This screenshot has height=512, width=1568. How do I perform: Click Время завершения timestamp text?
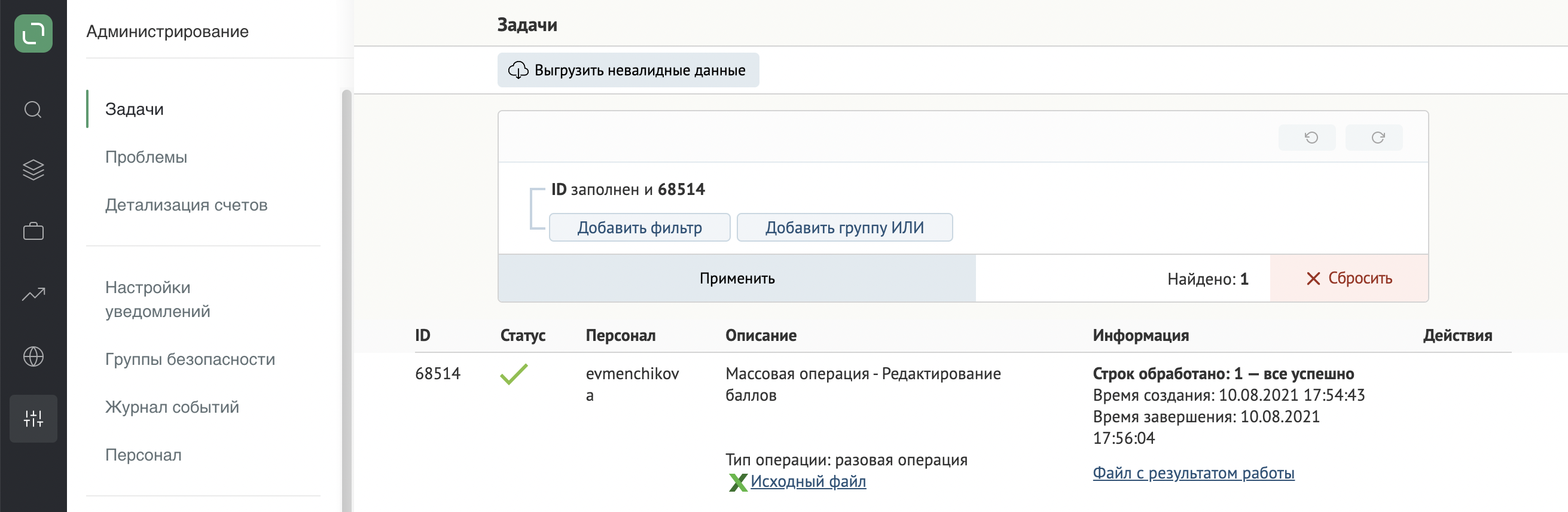click(1206, 428)
